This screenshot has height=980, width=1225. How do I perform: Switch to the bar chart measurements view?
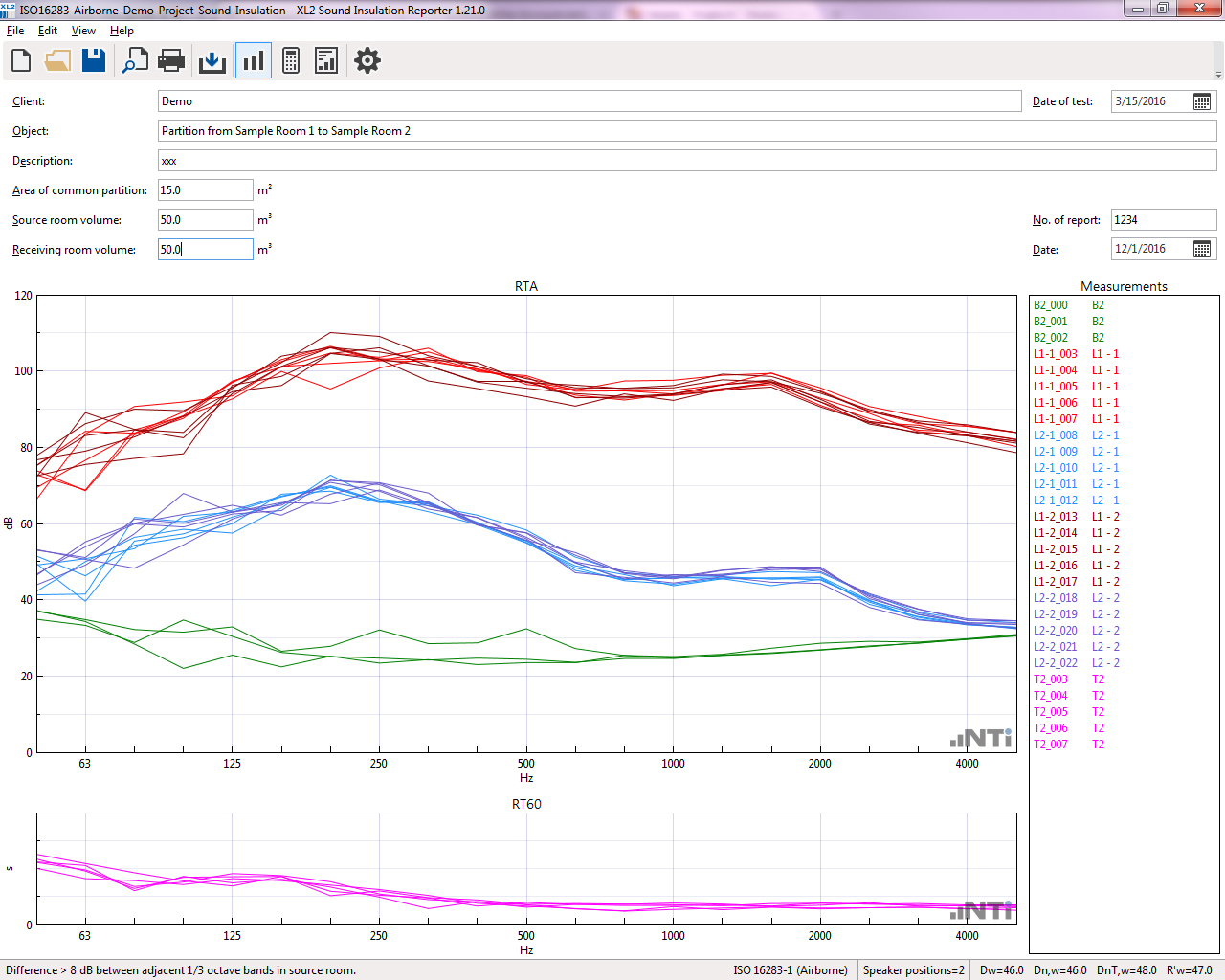[254, 61]
